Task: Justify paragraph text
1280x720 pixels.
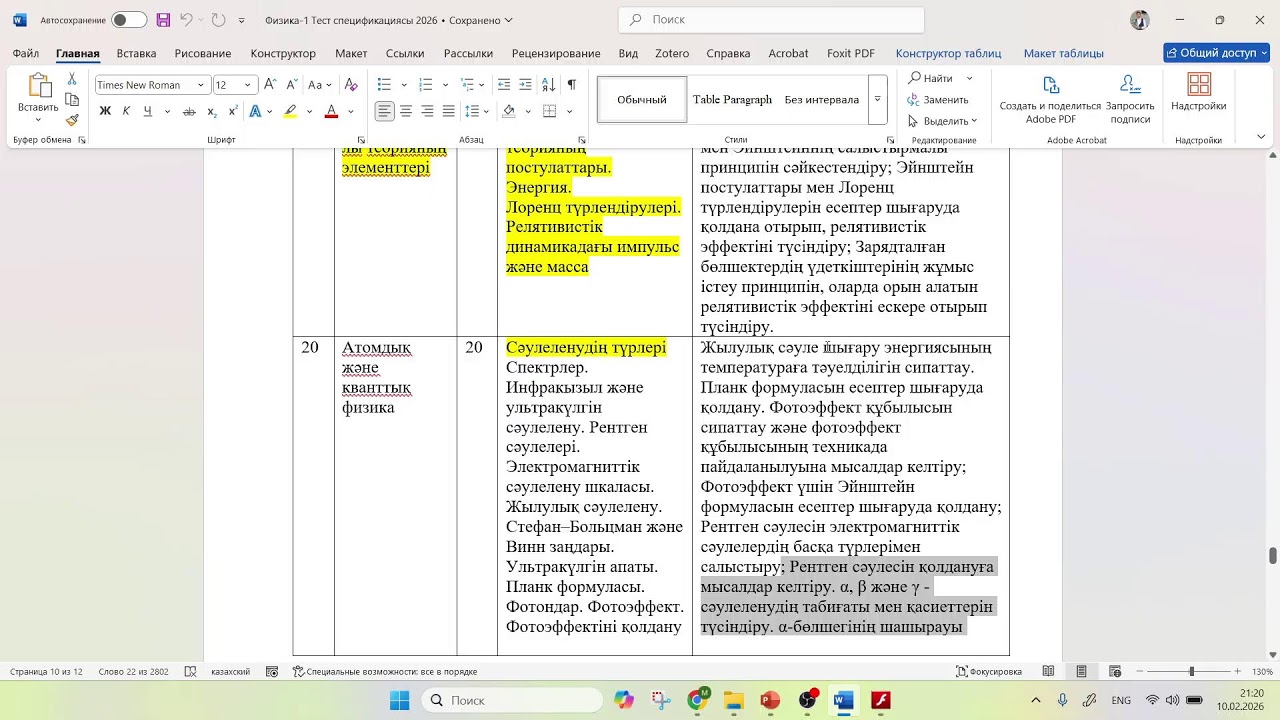Action: 448,112
